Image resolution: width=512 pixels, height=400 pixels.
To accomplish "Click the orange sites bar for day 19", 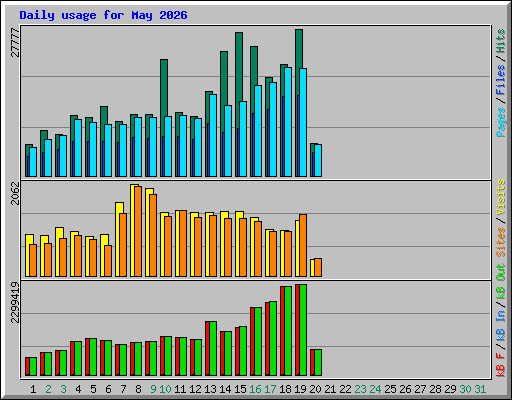I will point(303,245).
